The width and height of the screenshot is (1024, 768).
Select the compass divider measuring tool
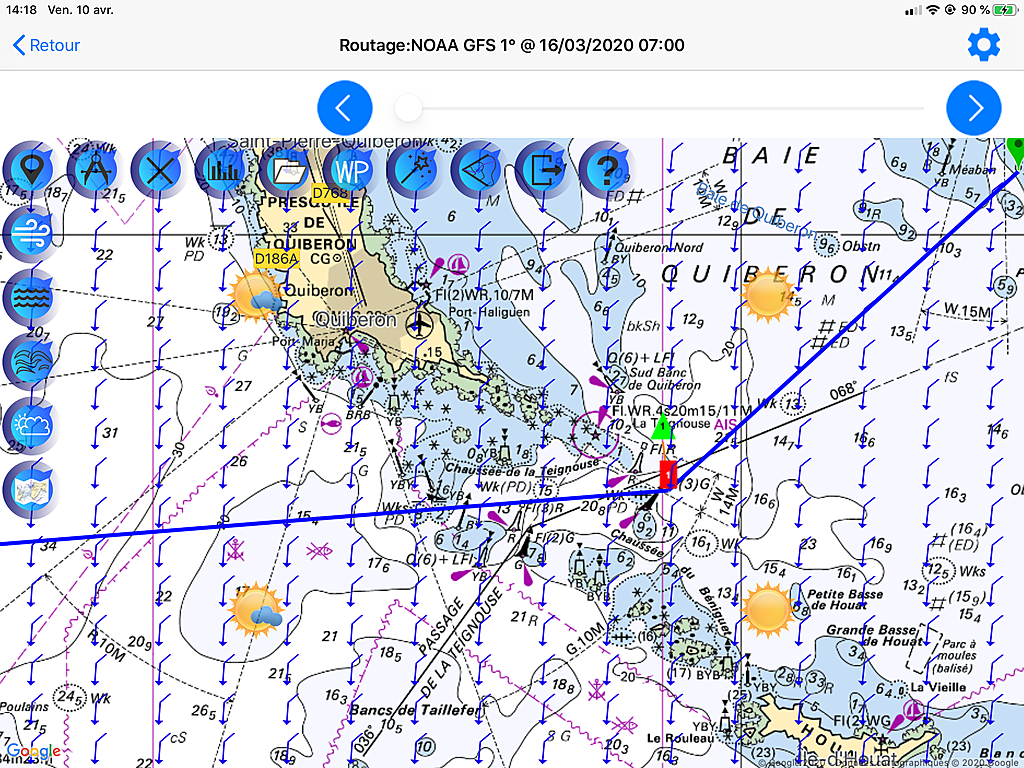click(95, 170)
